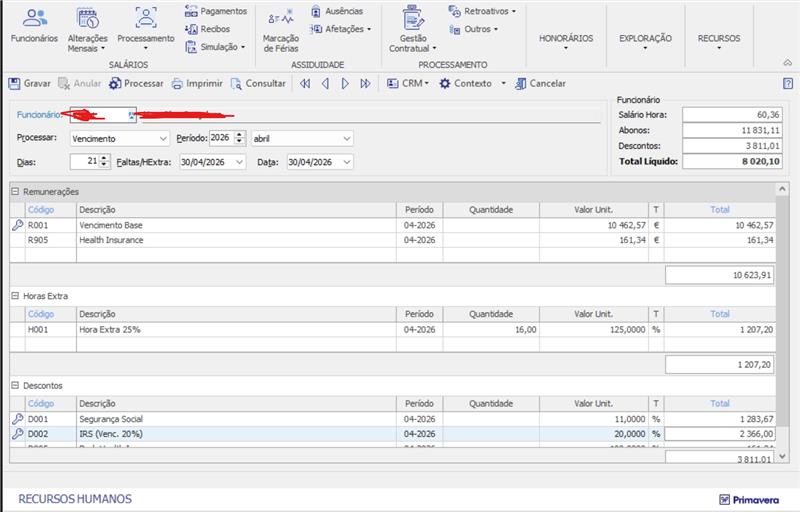Click the key icon beside R001
This screenshot has width=800, height=512.
17,226
